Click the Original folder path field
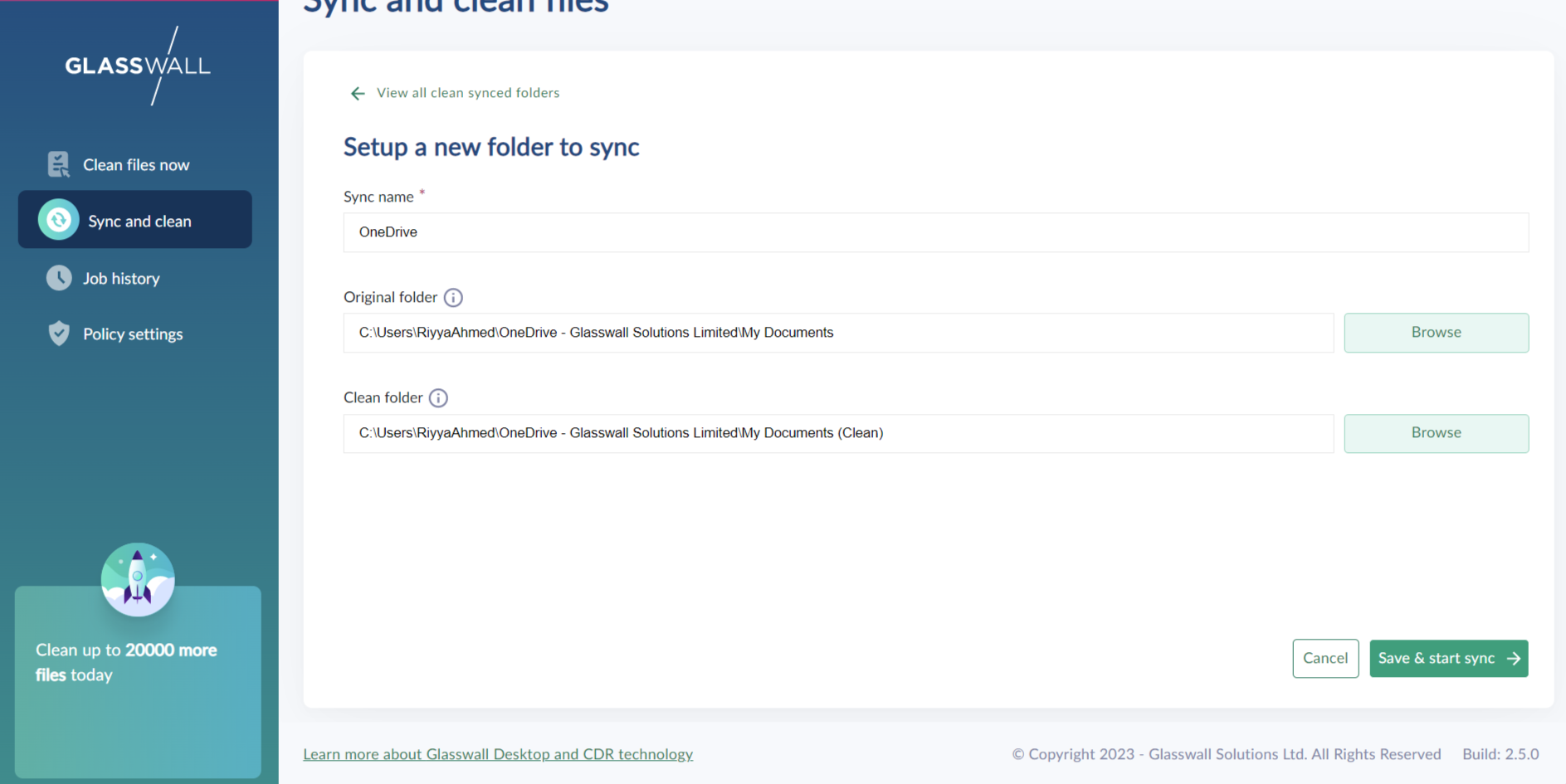The image size is (1566, 784). (838, 333)
